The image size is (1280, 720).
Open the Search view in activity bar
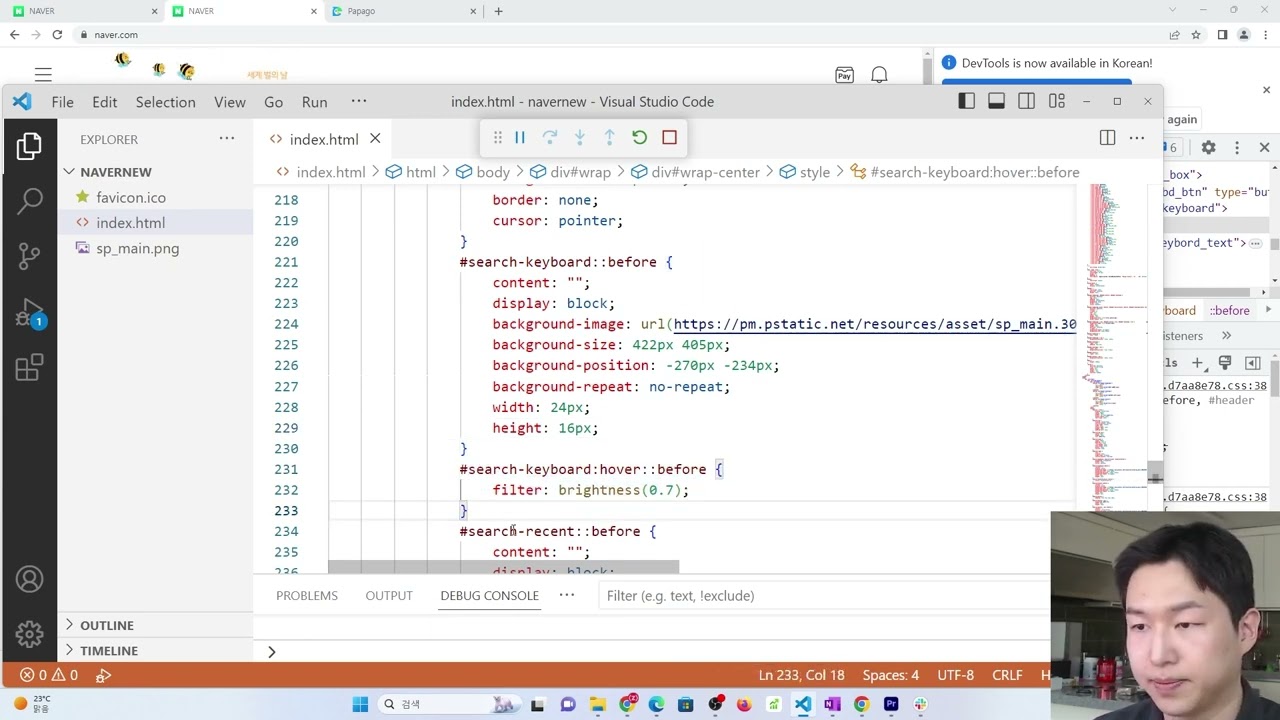click(30, 201)
